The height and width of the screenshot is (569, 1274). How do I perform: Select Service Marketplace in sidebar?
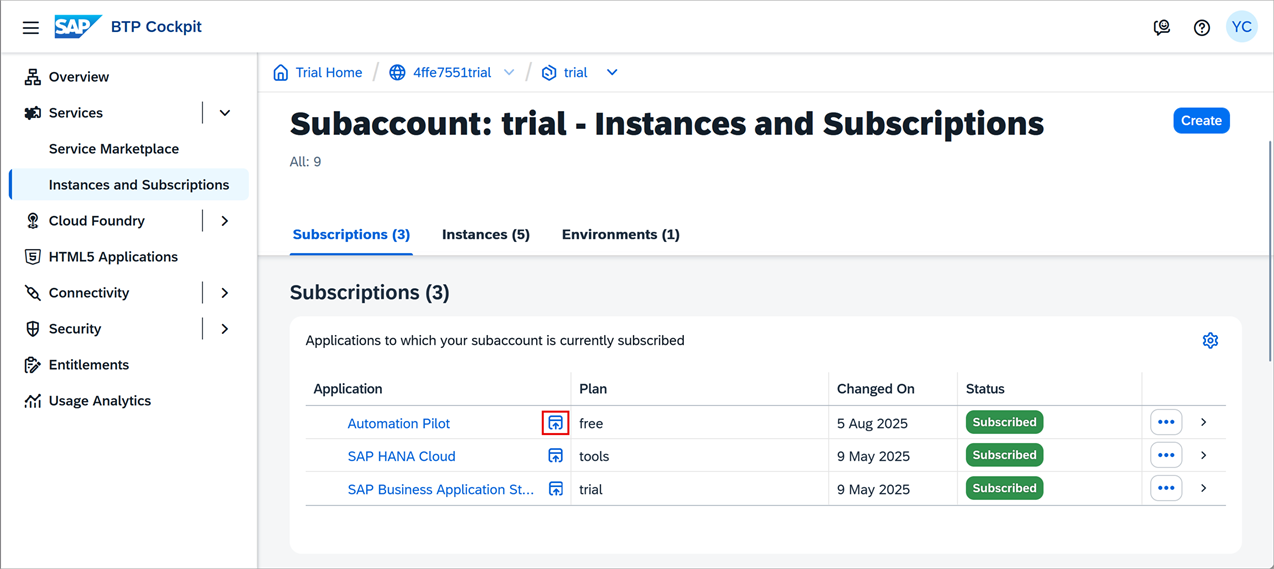pyautogui.click(x=114, y=149)
